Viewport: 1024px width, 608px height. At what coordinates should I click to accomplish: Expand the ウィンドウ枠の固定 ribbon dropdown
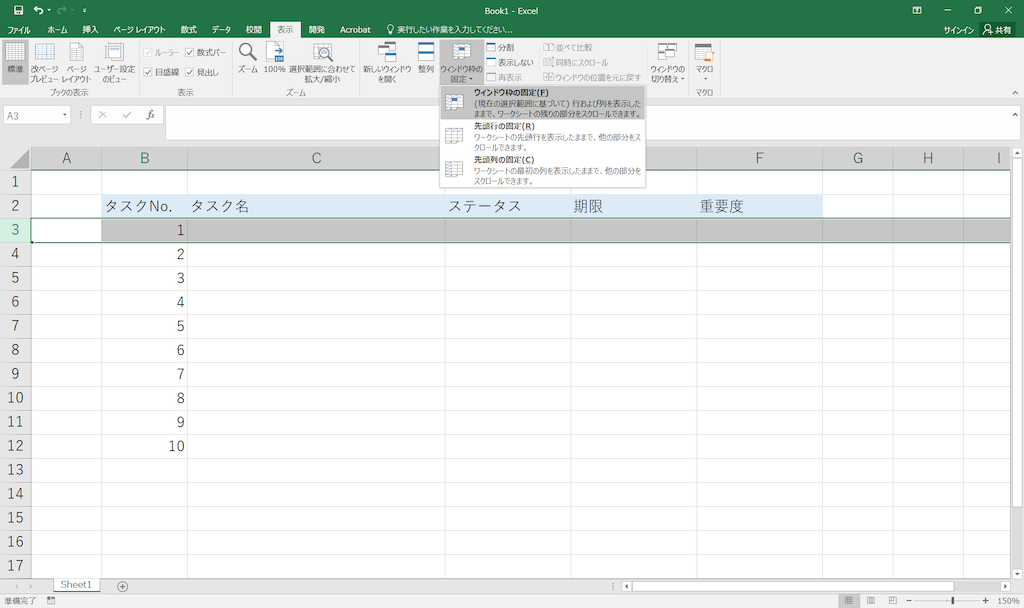point(462,62)
